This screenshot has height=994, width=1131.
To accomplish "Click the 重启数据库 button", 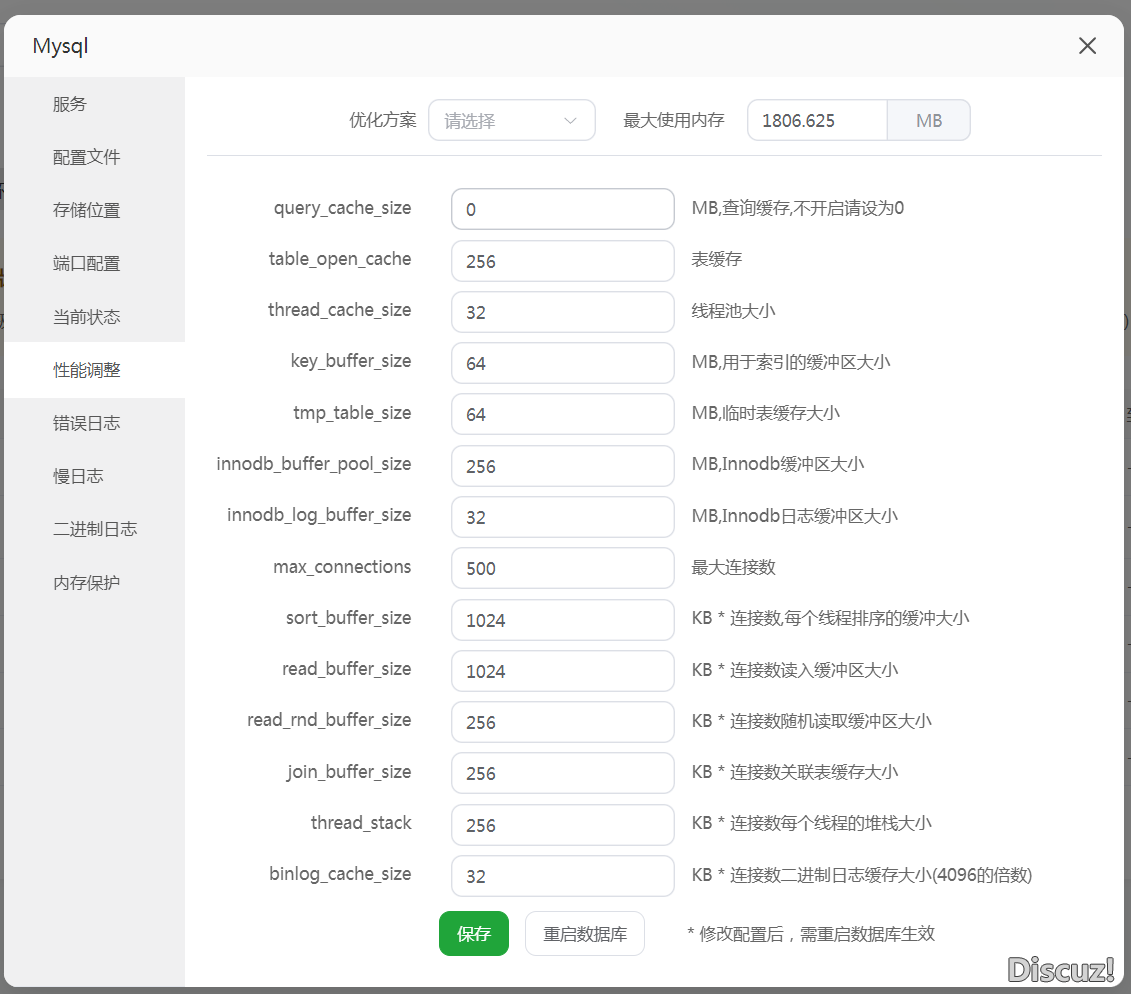I will pos(585,934).
